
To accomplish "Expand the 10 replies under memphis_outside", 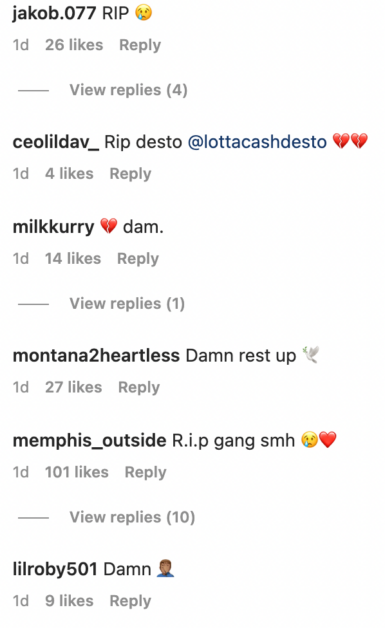I will click(x=132, y=517).
